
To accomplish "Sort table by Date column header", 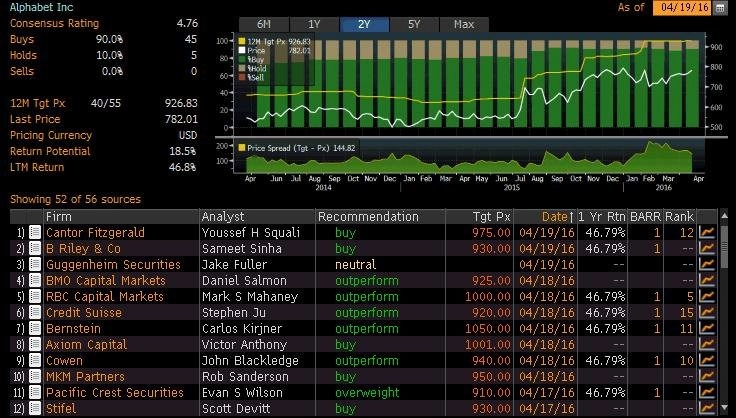I will (545, 217).
